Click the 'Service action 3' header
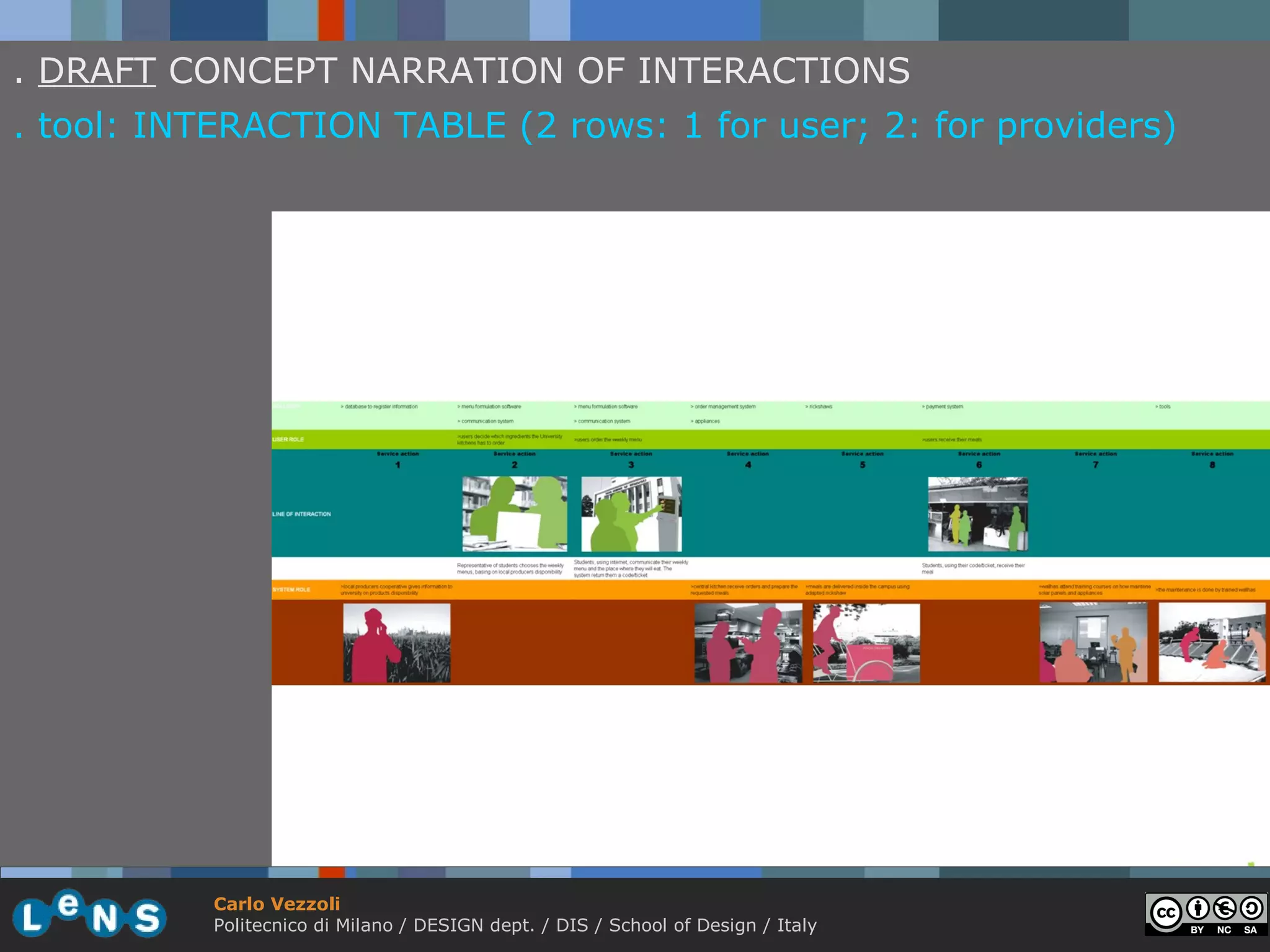 point(631,459)
